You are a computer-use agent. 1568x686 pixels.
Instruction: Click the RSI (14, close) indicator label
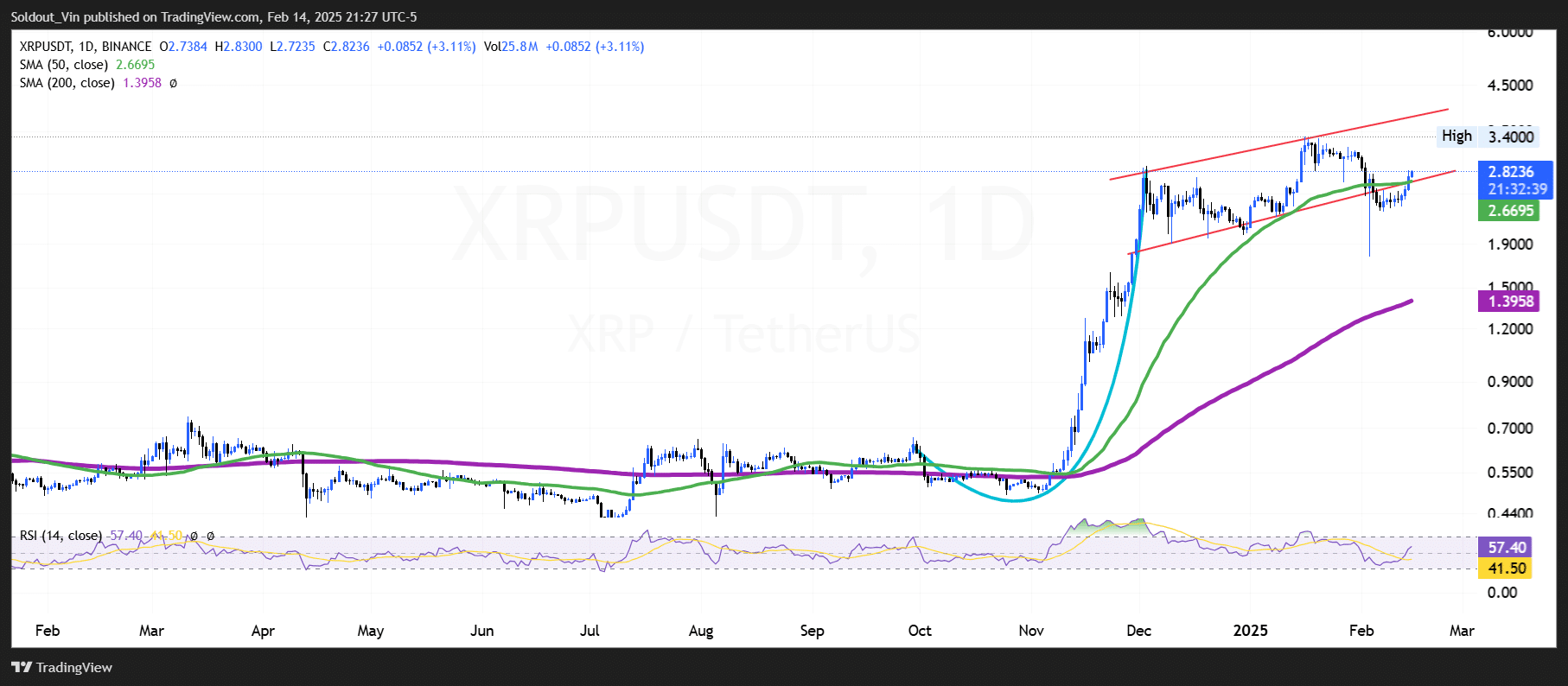pos(61,536)
